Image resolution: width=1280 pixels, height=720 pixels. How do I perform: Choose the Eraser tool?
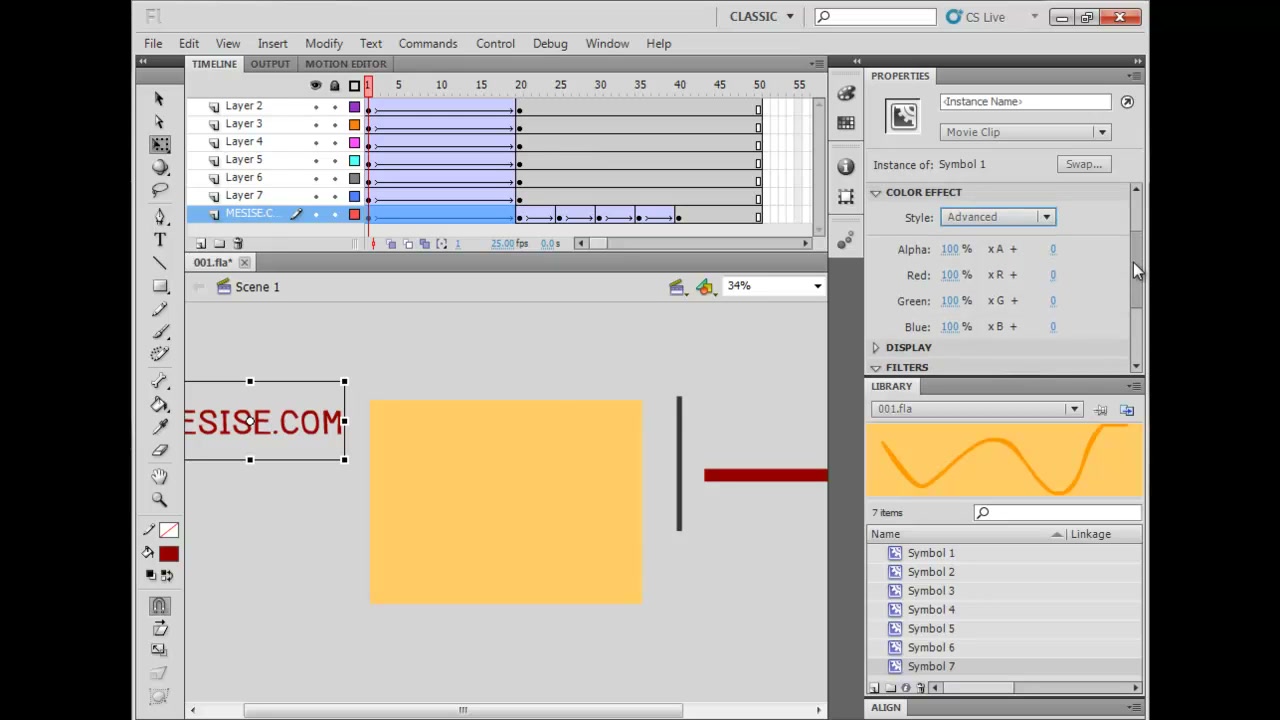pyautogui.click(x=160, y=451)
